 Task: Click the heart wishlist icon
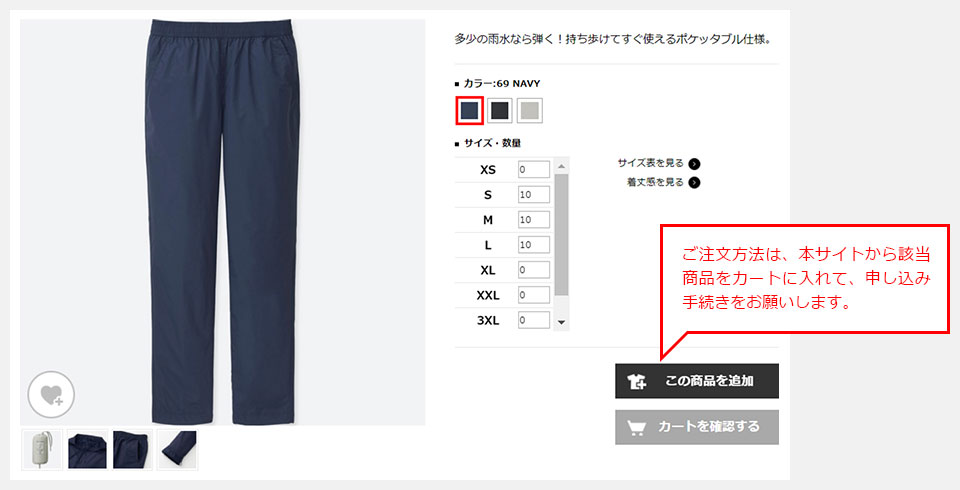point(51,394)
